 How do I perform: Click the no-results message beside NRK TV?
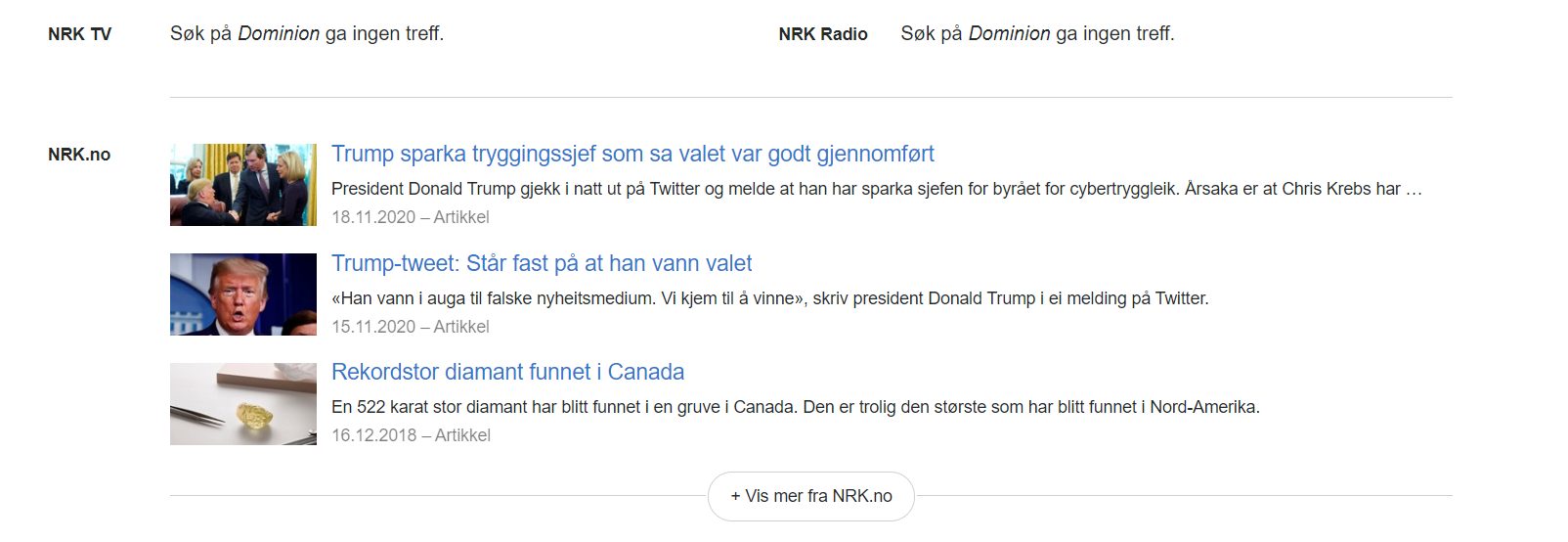[x=307, y=34]
